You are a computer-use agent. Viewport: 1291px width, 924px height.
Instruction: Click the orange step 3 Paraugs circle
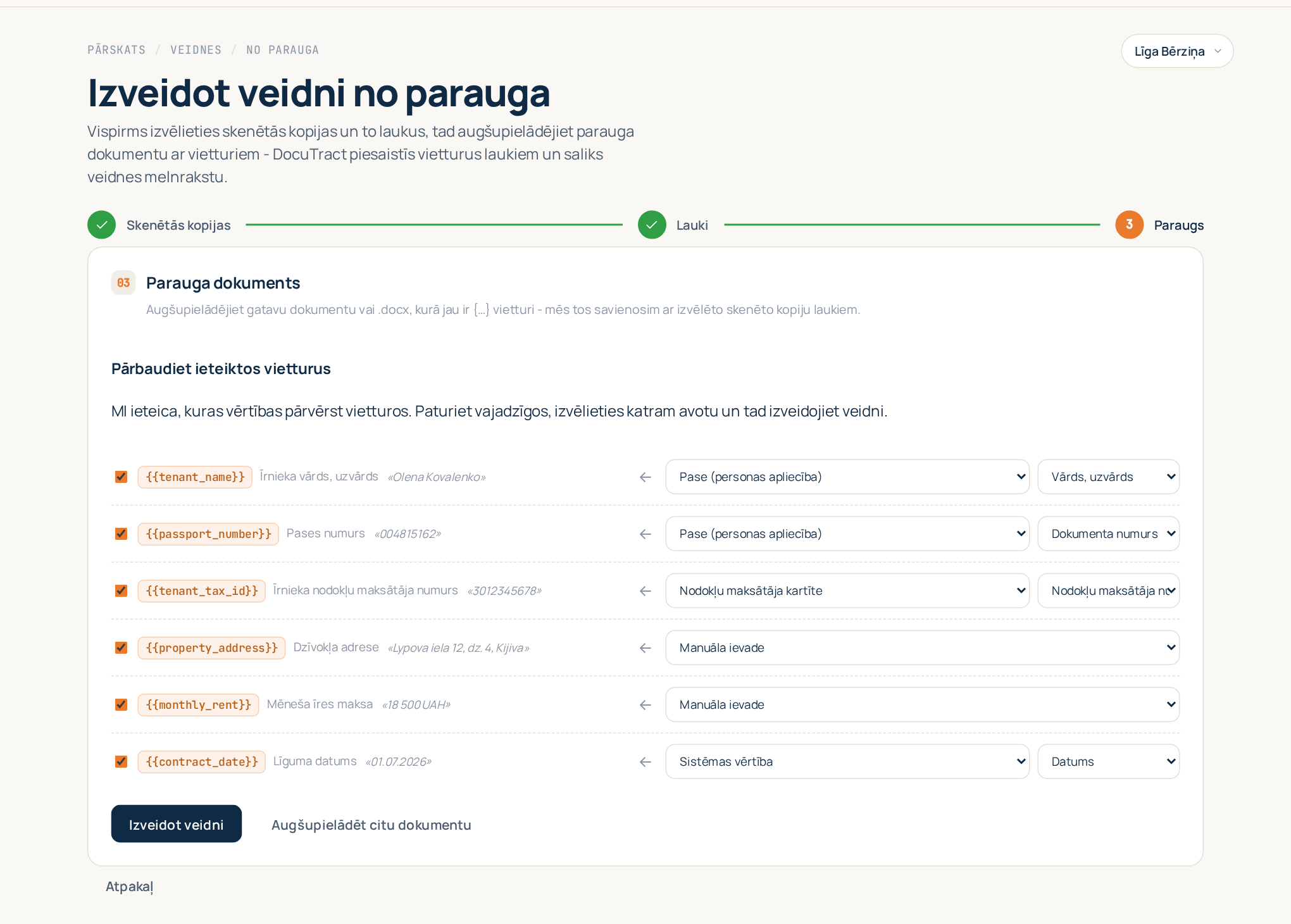coord(1129,225)
